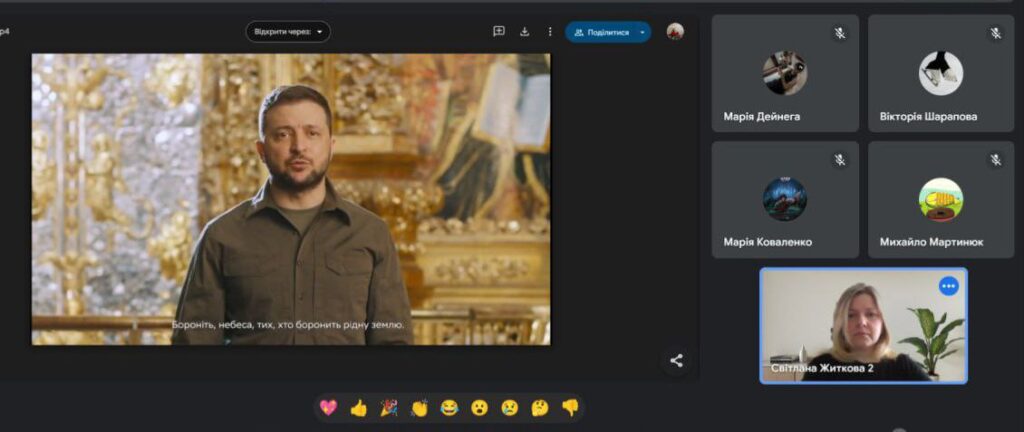This screenshot has height=432, width=1024.
Task: Click the name label Марія Дейнега
Action: coord(761,117)
